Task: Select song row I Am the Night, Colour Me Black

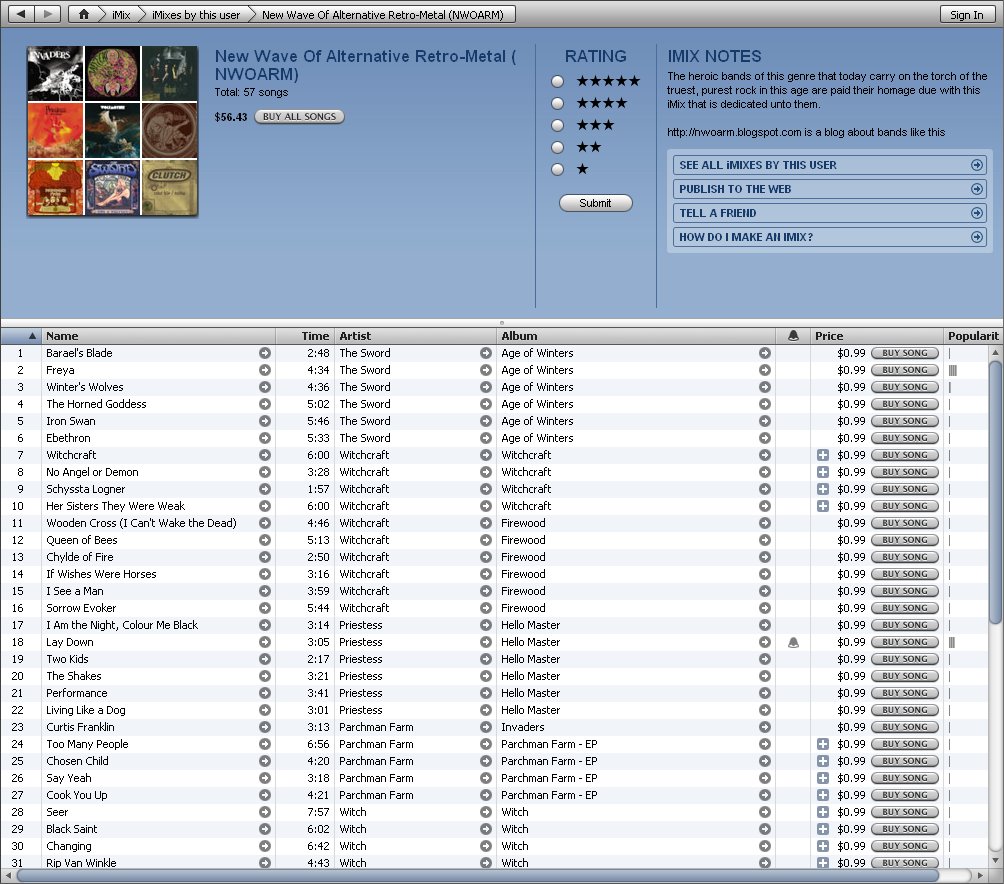Action: [494, 625]
